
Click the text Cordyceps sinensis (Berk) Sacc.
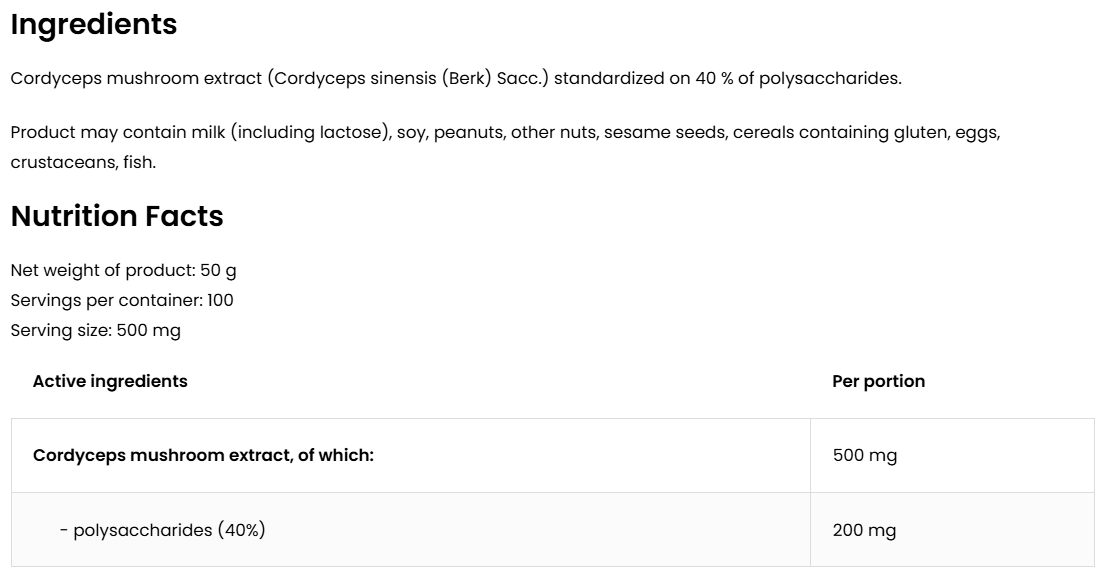click(x=411, y=78)
